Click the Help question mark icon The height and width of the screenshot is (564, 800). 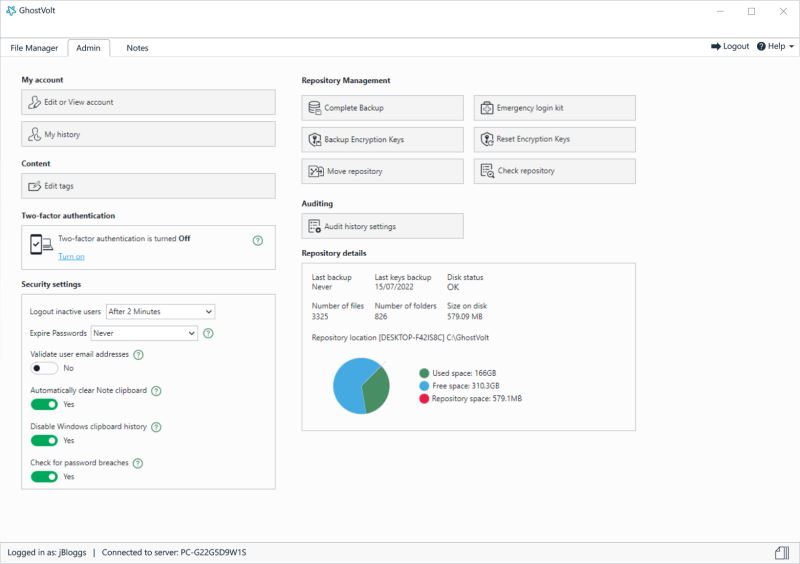(761, 46)
